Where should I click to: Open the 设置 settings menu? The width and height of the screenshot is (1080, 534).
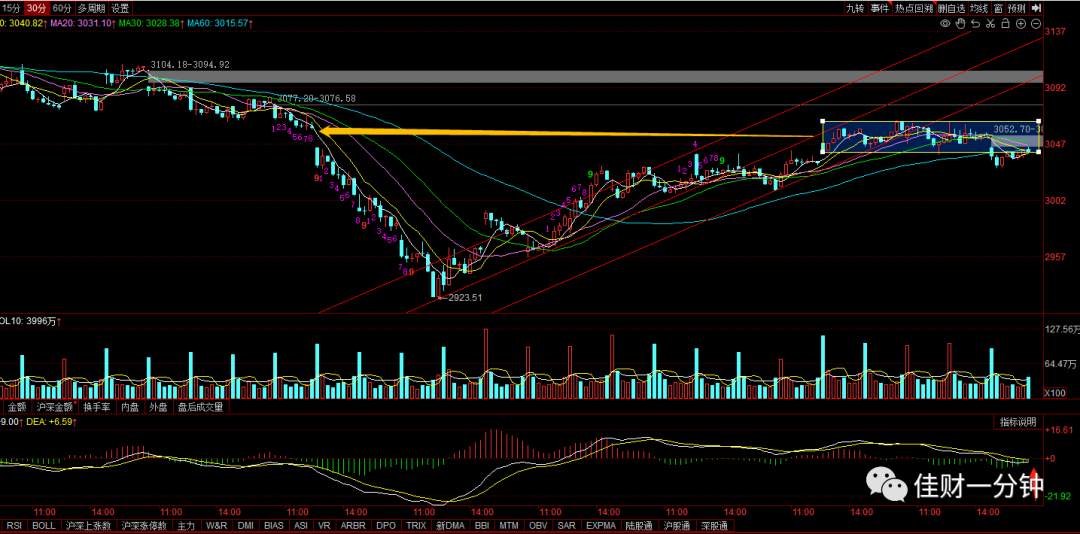pyautogui.click(x=121, y=8)
